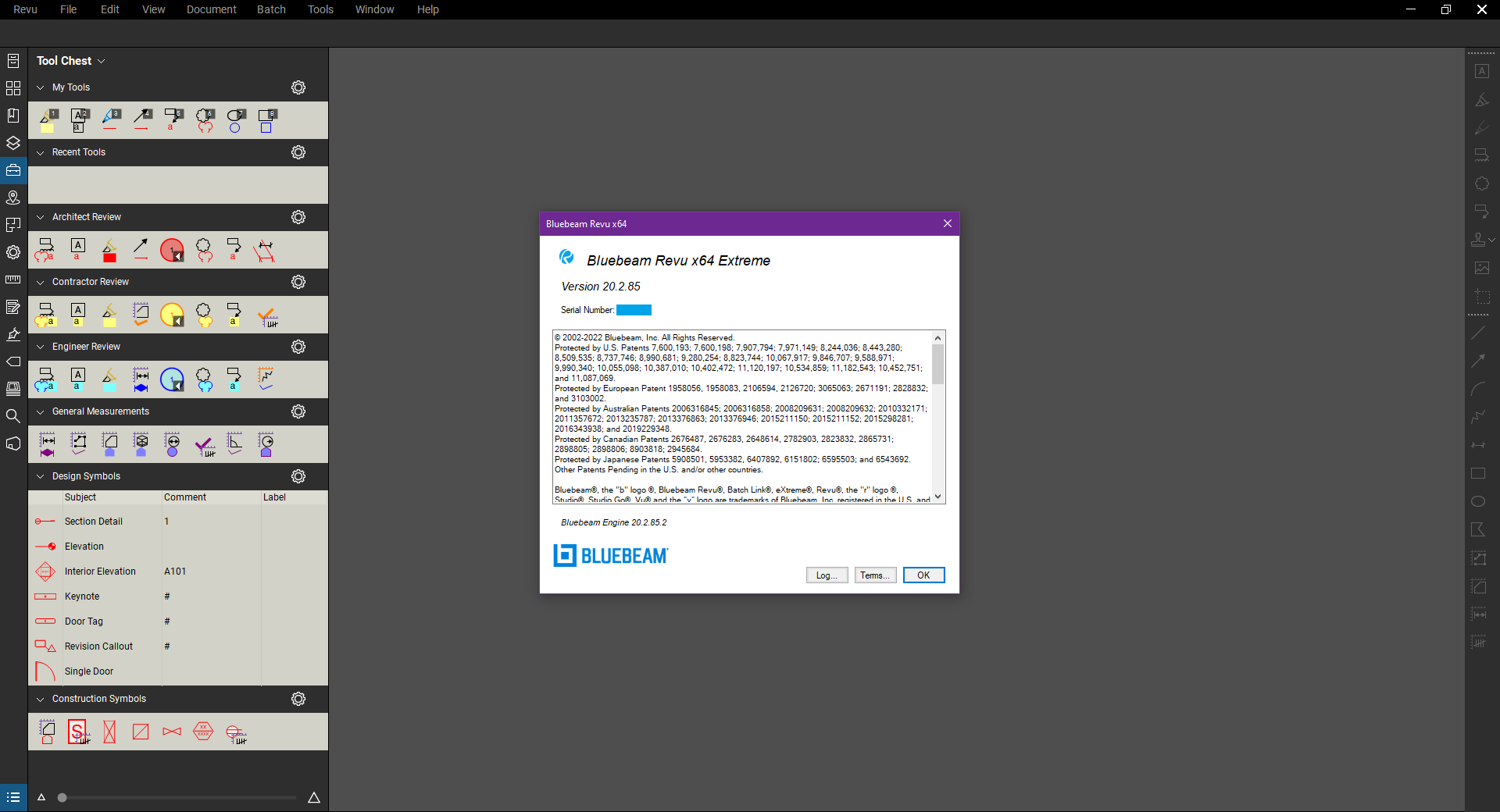The height and width of the screenshot is (812, 1500).
Task: Select the blue square tool in My Tools
Action: pos(267,120)
